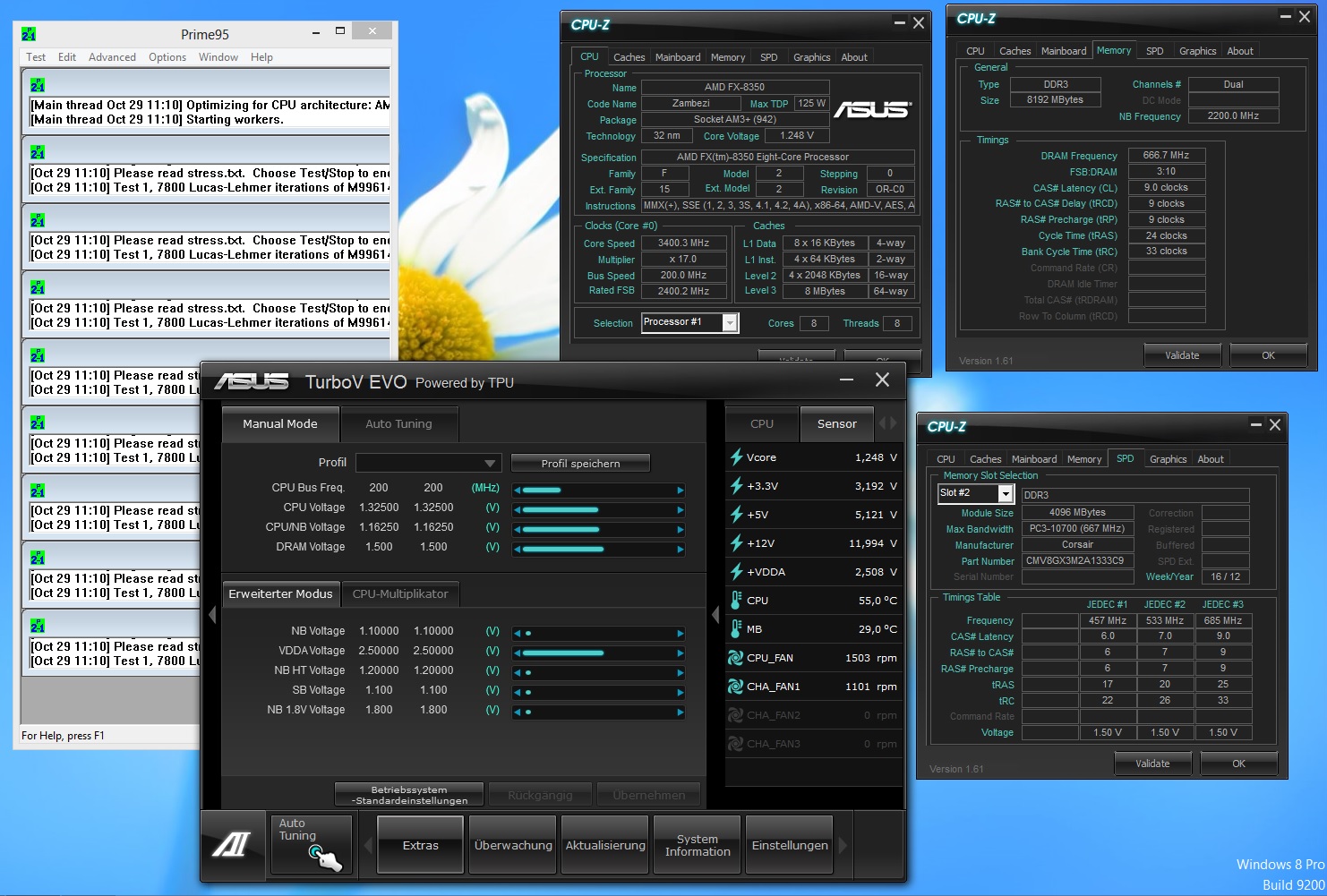Click the Prime95 title bar application icon
The width and height of the screenshot is (1327, 896).
29,34
